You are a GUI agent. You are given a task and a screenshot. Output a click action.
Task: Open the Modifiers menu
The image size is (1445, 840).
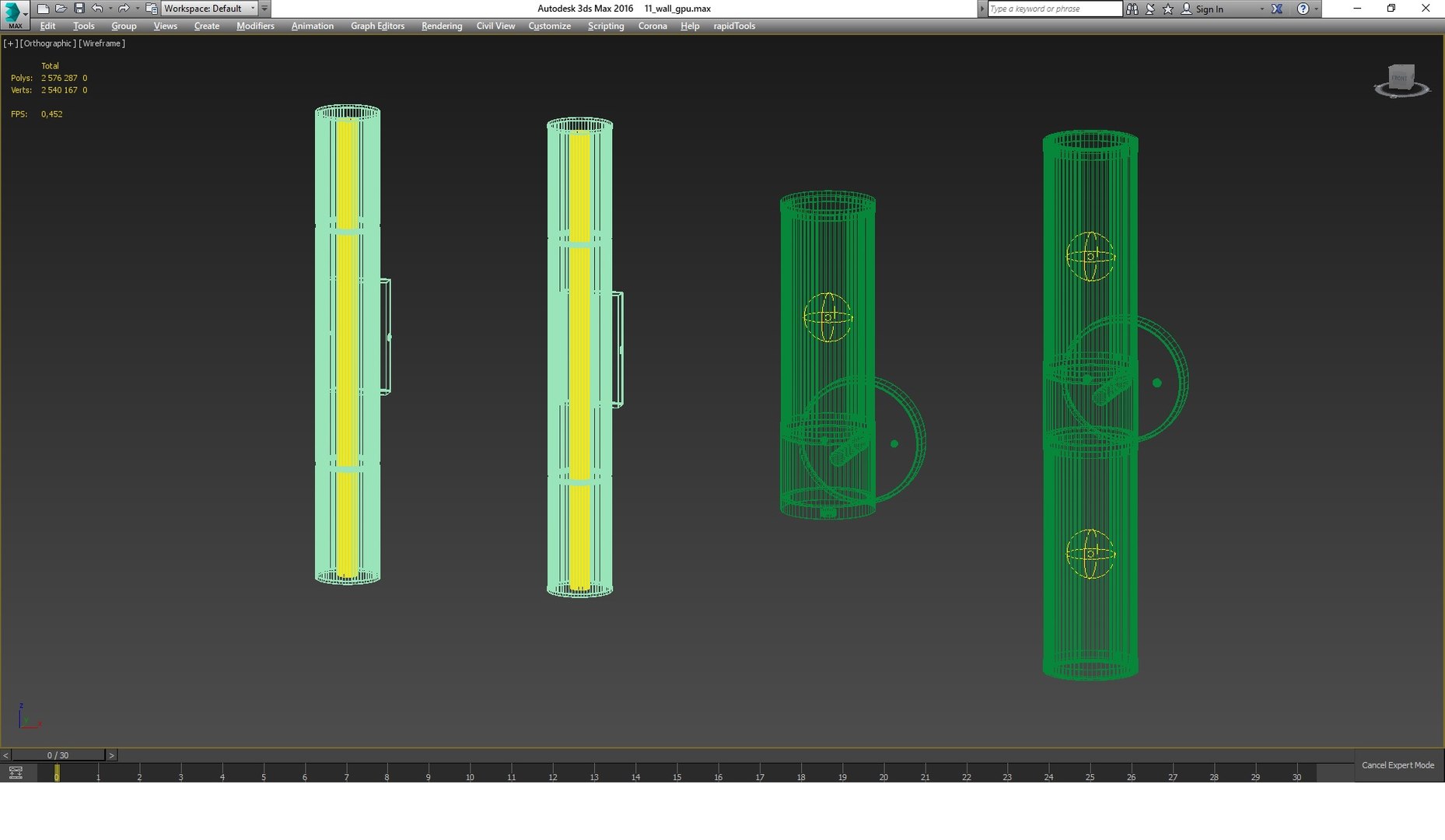pos(255,26)
